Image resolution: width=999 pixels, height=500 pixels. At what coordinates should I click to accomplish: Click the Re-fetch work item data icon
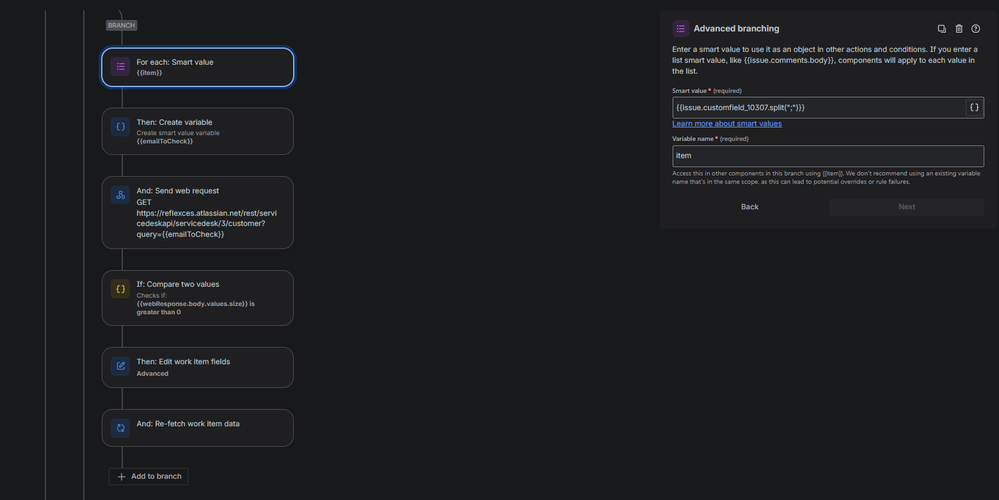point(120,428)
